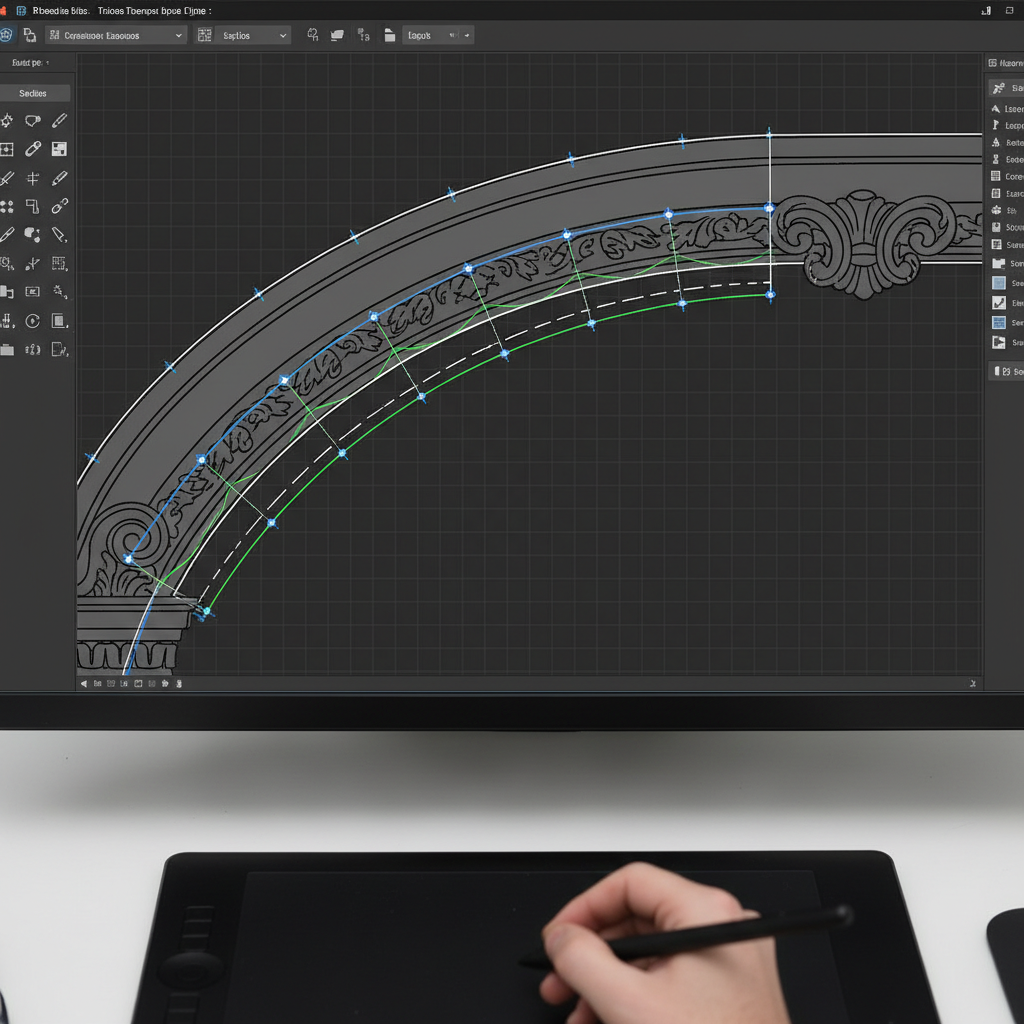Select the Lasso tool from the tool palette
The image size is (1024, 1024).
pyautogui.click(x=33, y=121)
